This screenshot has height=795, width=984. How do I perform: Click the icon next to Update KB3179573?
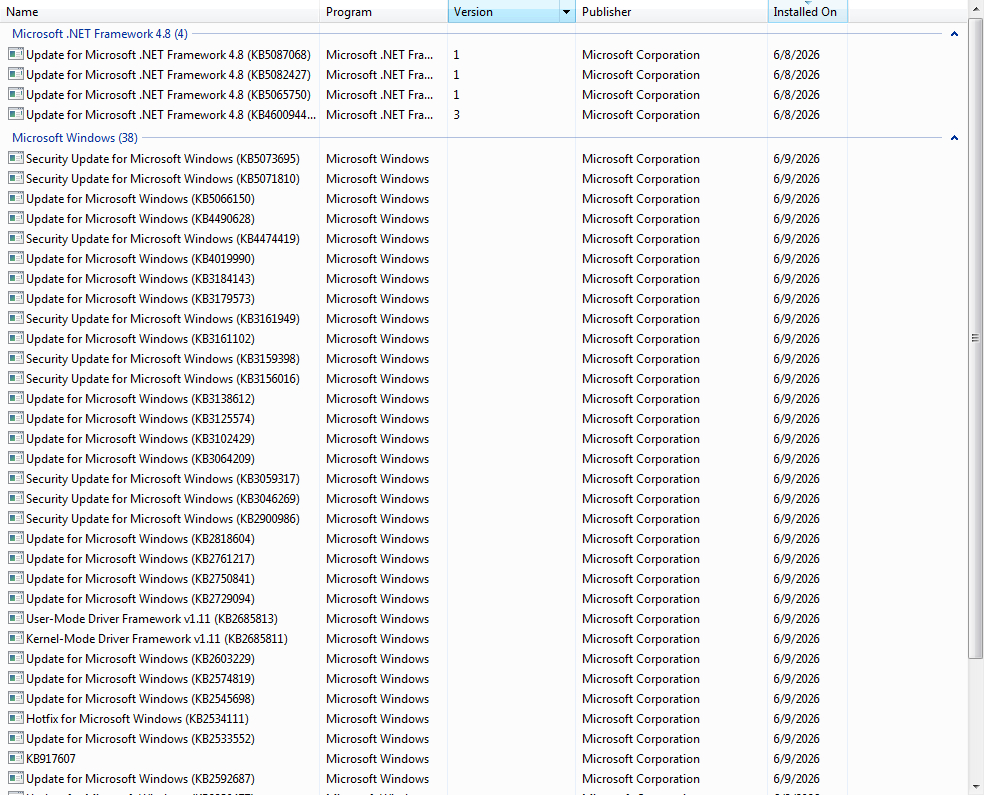(x=16, y=299)
